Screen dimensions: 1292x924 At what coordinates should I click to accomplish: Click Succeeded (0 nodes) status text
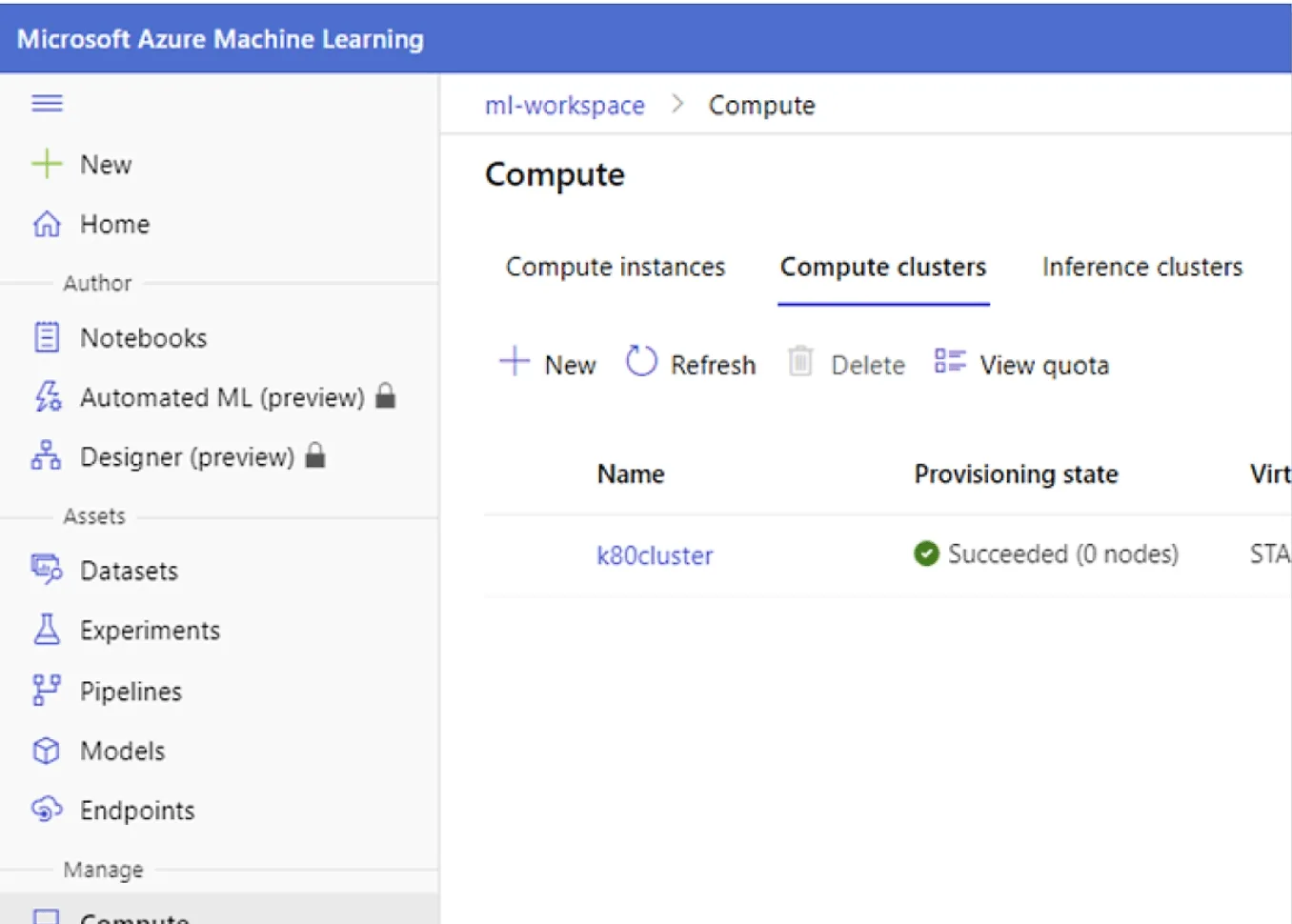(1063, 553)
